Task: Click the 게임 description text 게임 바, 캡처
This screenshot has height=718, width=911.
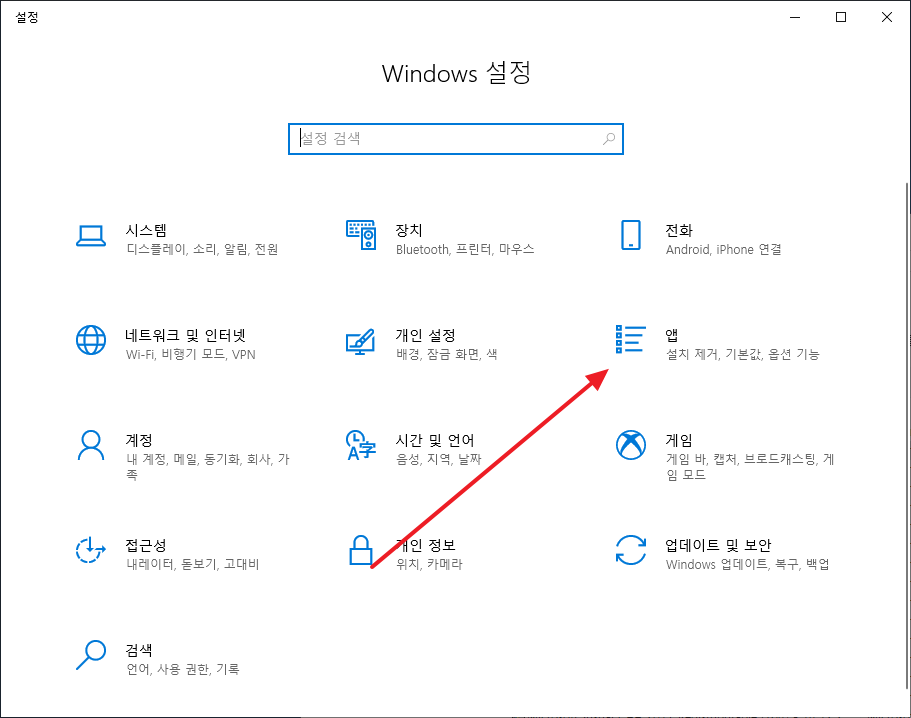Action: click(702, 459)
